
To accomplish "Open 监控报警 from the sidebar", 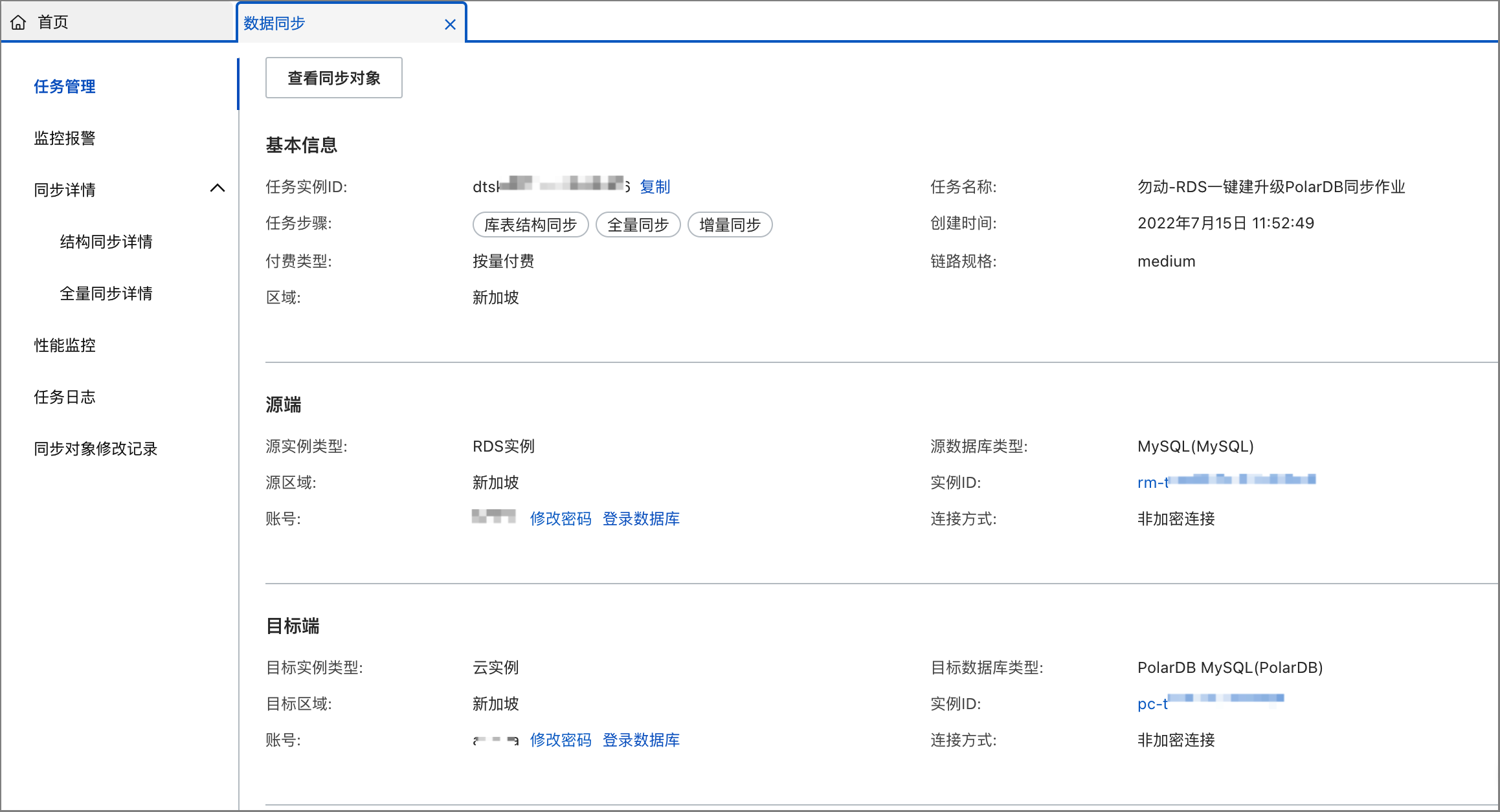I will (x=63, y=137).
